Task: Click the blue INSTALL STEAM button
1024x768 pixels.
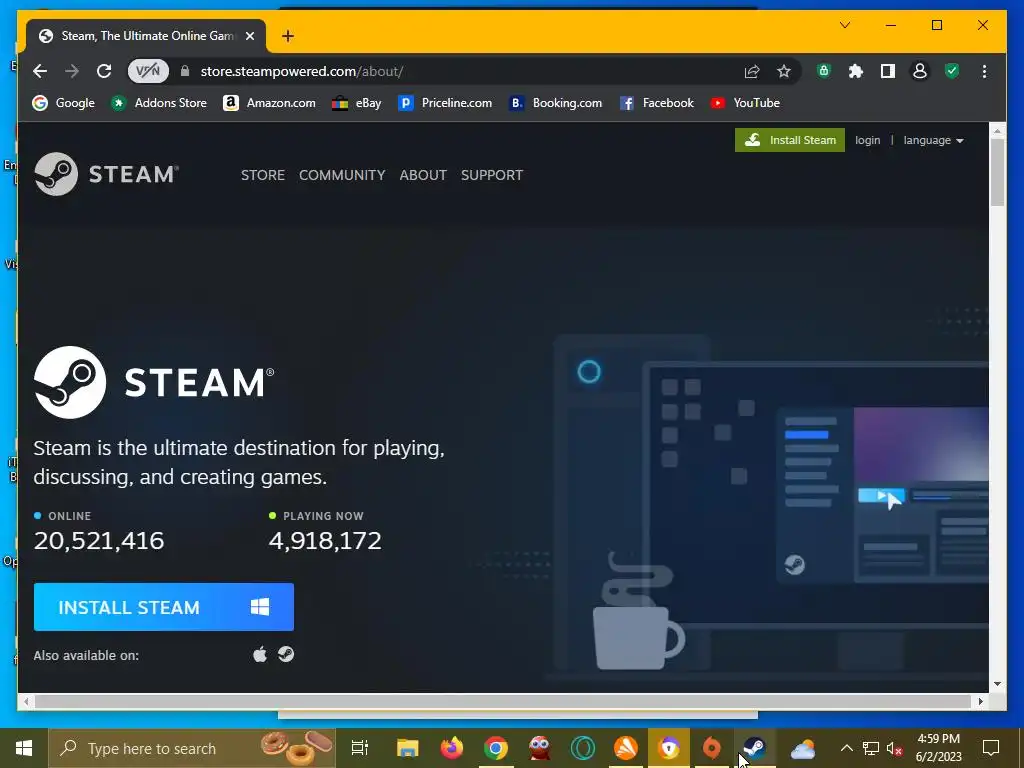Action: pyautogui.click(x=164, y=607)
